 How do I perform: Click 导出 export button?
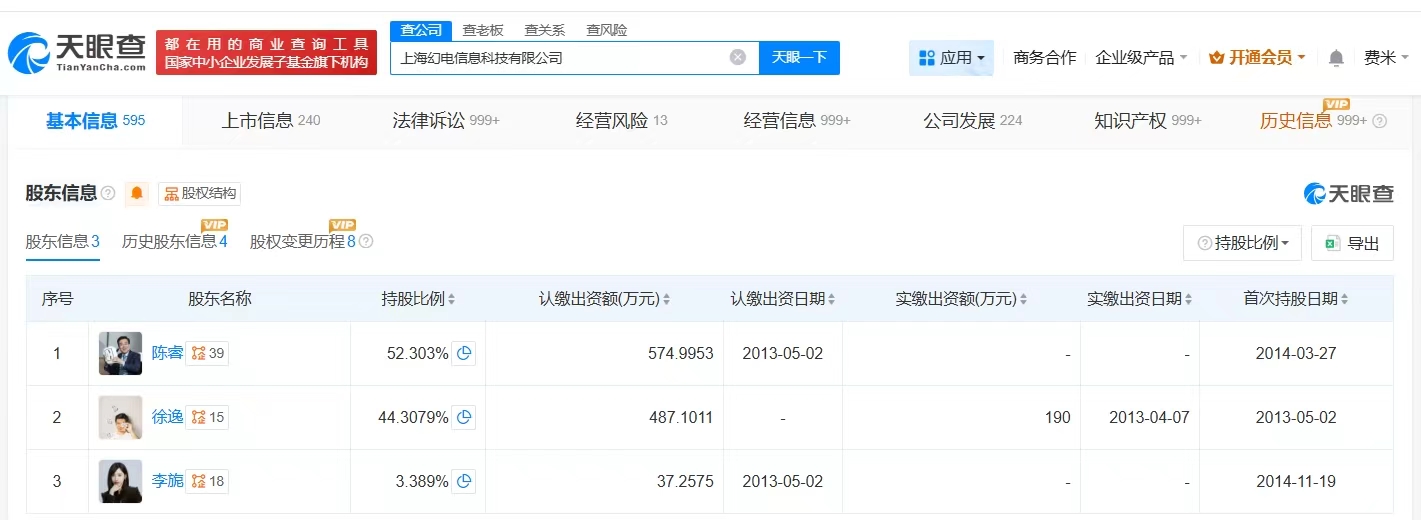(1353, 243)
